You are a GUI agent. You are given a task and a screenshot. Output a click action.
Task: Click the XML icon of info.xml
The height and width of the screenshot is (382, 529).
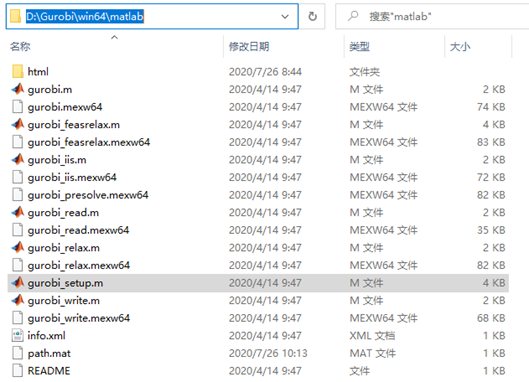coord(18,335)
